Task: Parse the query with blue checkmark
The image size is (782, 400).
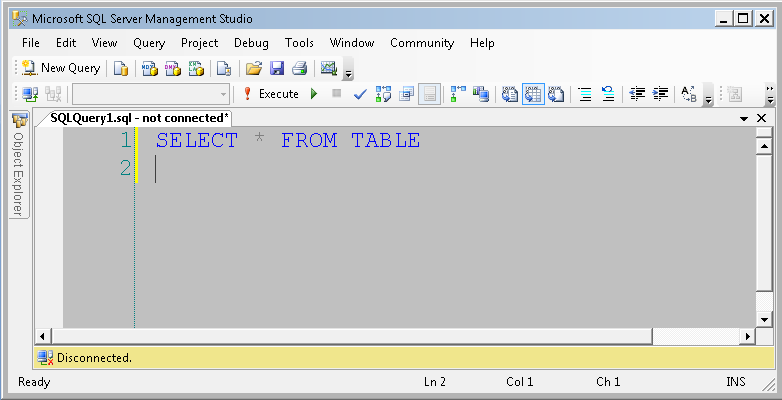Action: (360, 94)
